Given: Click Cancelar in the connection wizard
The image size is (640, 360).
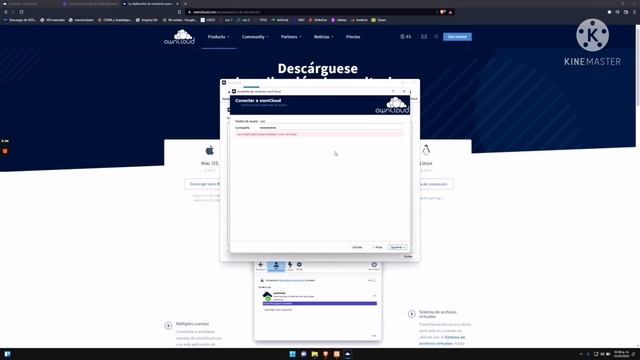Looking at the screenshot, I should coord(357,247).
